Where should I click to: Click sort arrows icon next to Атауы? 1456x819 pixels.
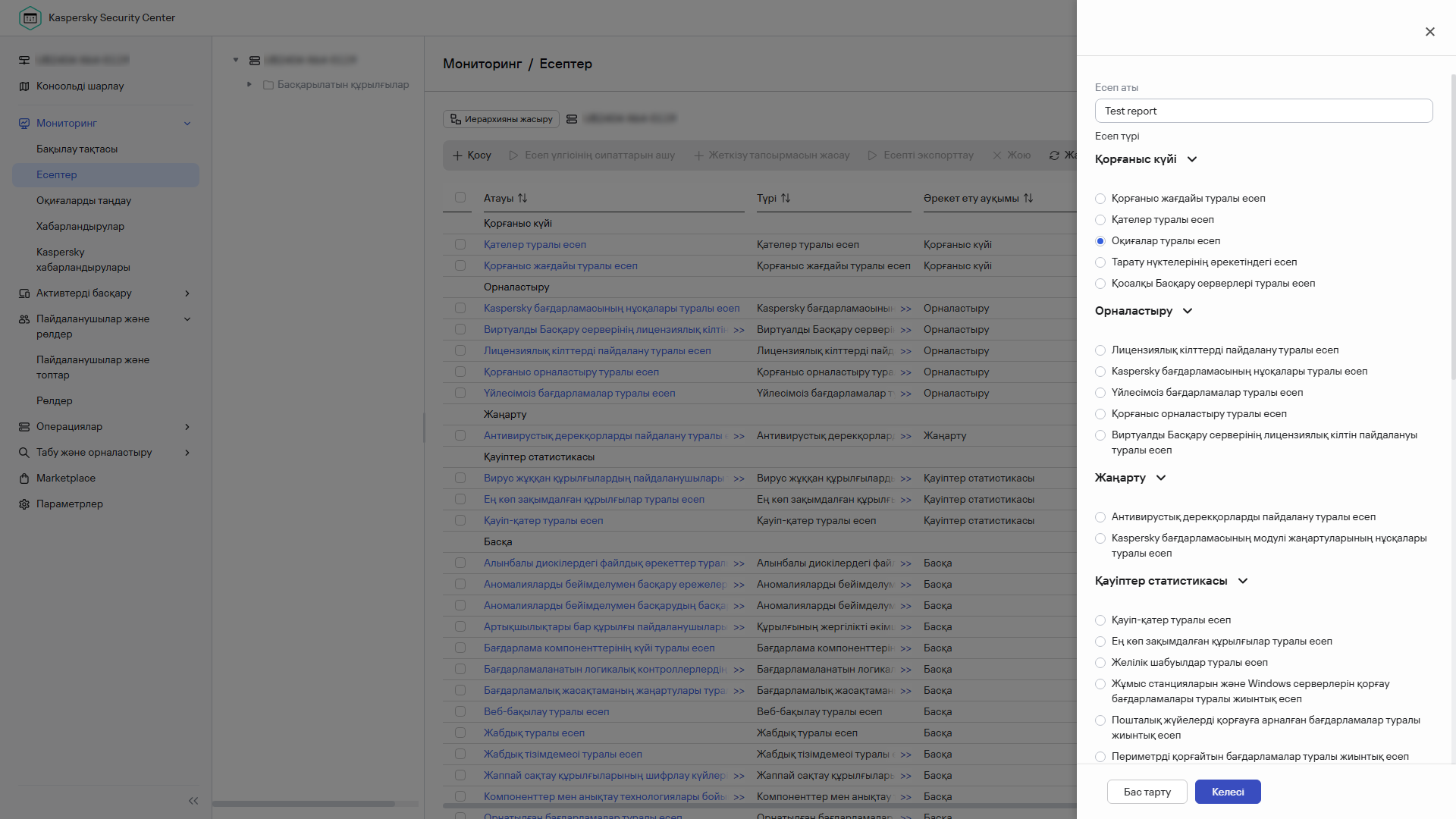[x=522, y=199]
